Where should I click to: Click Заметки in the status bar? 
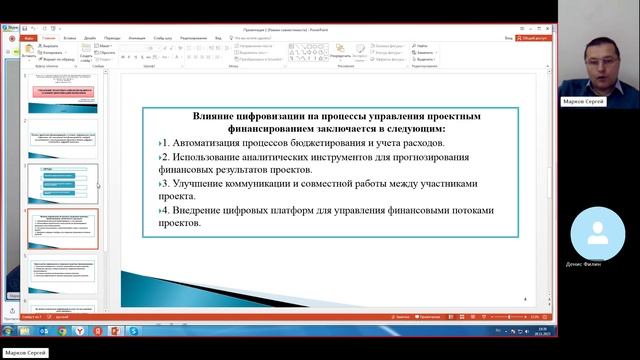400,317
